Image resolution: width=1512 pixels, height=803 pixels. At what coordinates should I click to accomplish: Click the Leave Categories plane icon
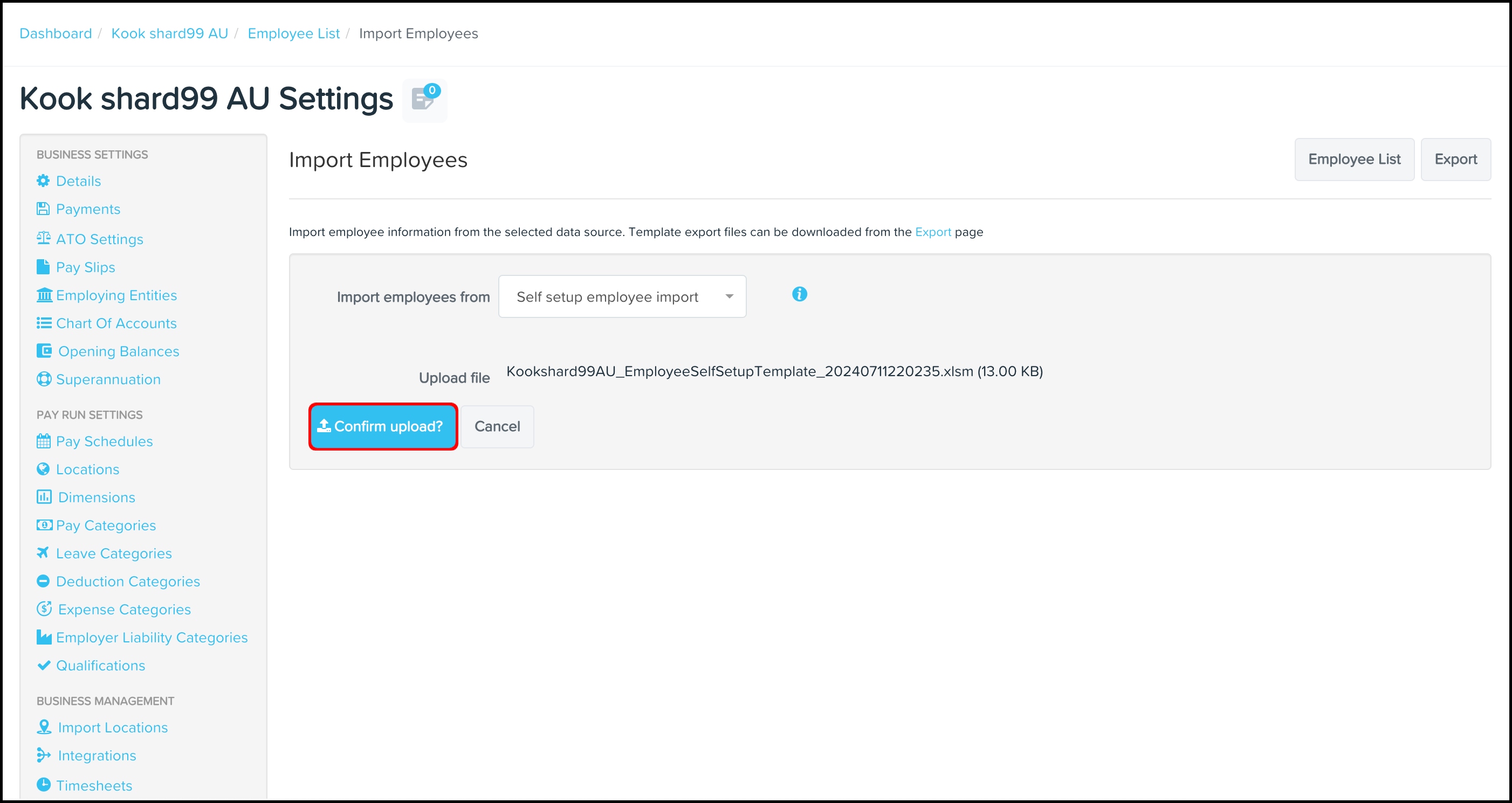pos(43,552)
